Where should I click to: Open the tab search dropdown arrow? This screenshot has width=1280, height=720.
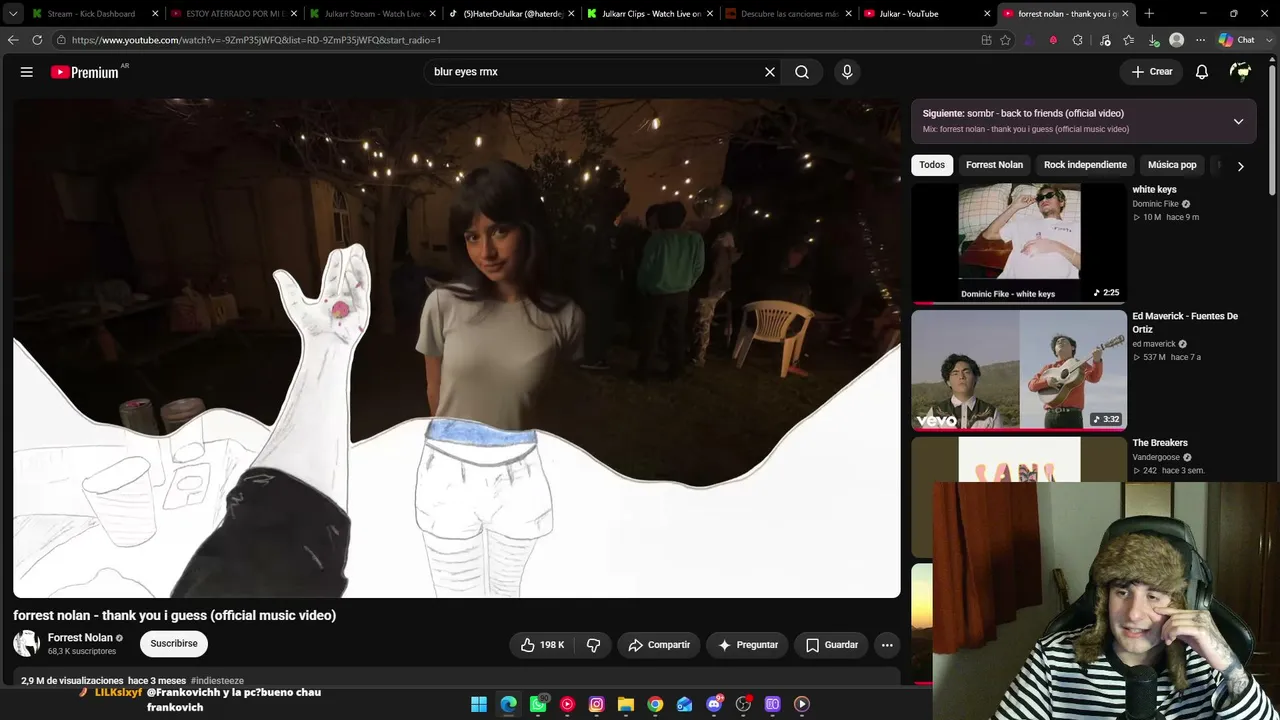tap(13, 14)
